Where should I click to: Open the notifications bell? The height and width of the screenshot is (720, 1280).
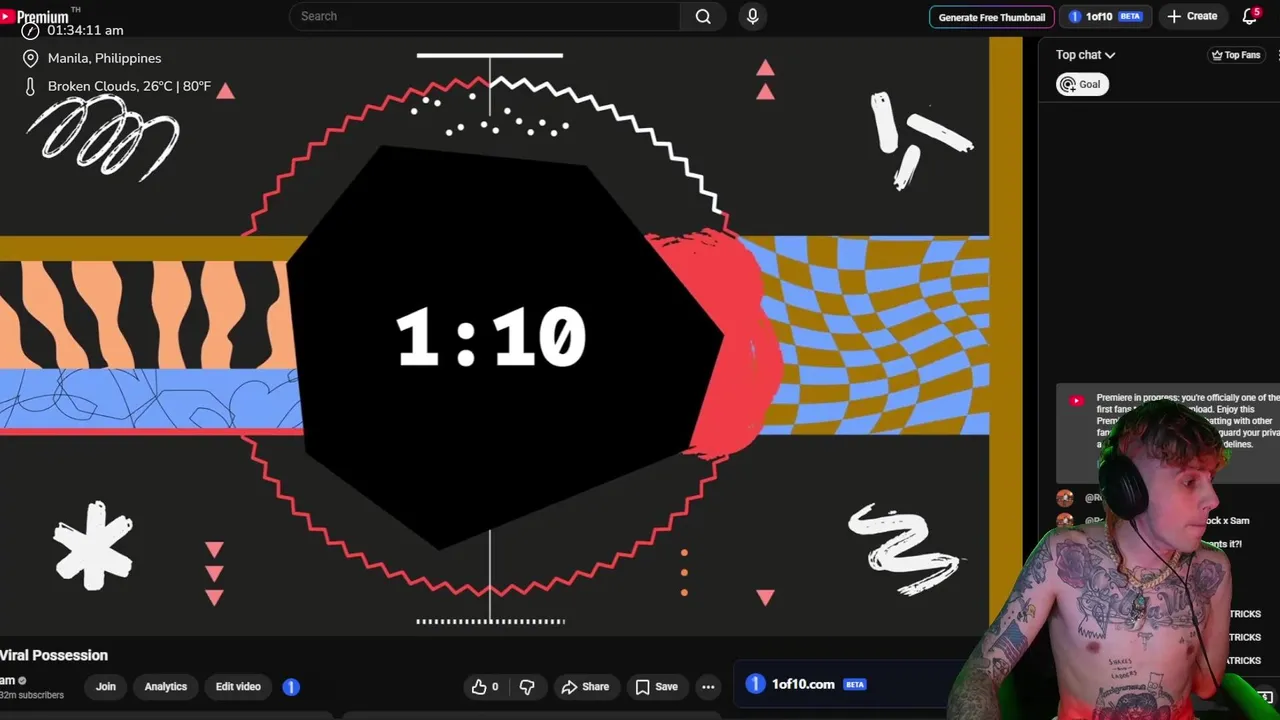tap(1250, 16)
